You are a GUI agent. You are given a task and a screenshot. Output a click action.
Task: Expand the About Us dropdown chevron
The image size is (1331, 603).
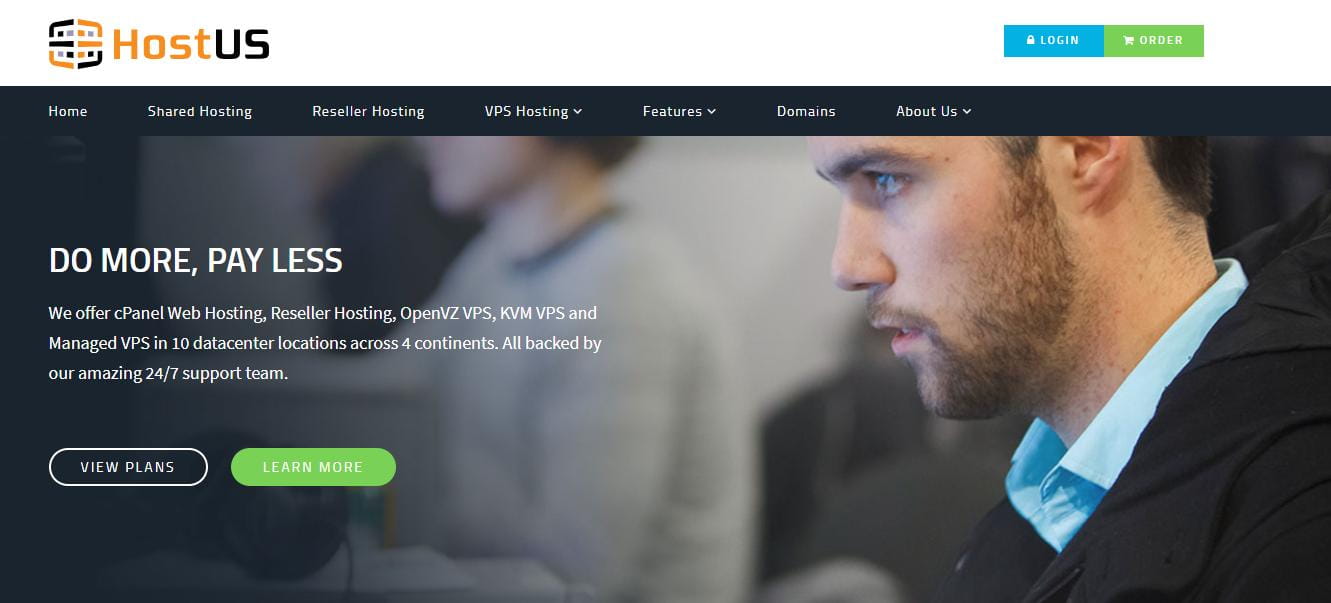pyautogui.click(x=967, y=112)
